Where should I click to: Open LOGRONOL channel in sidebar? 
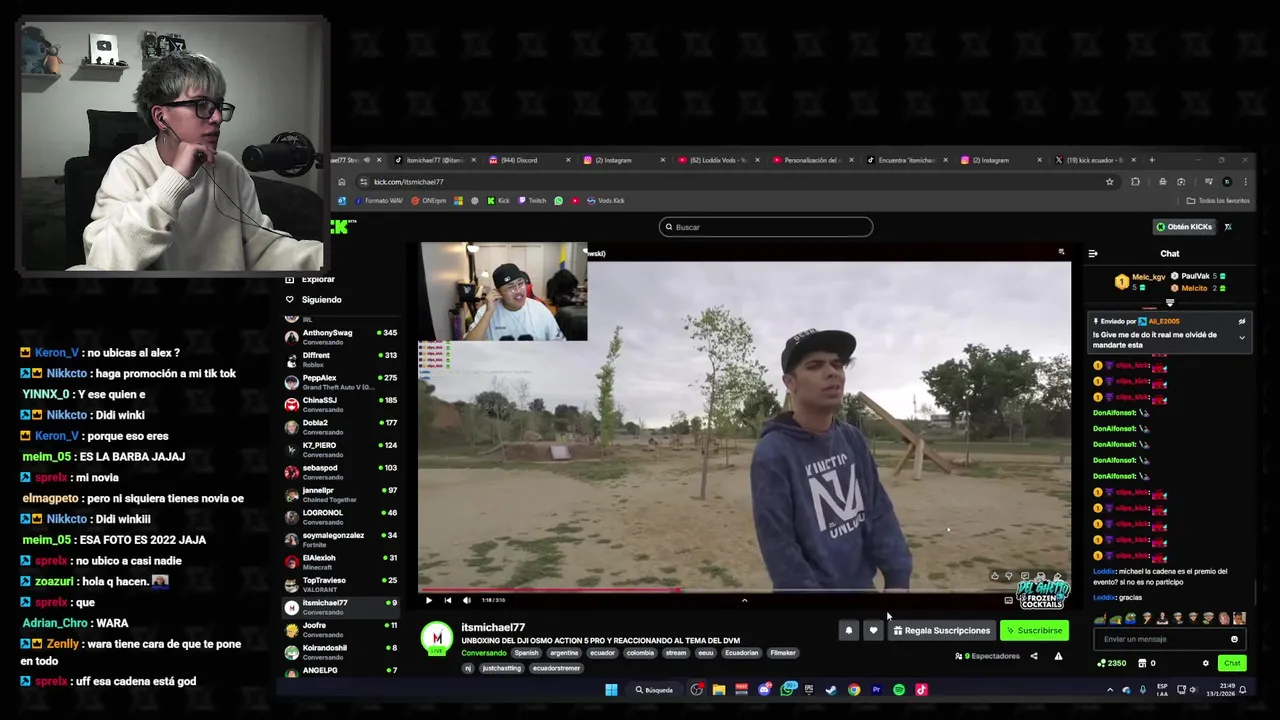click(340, 517)
